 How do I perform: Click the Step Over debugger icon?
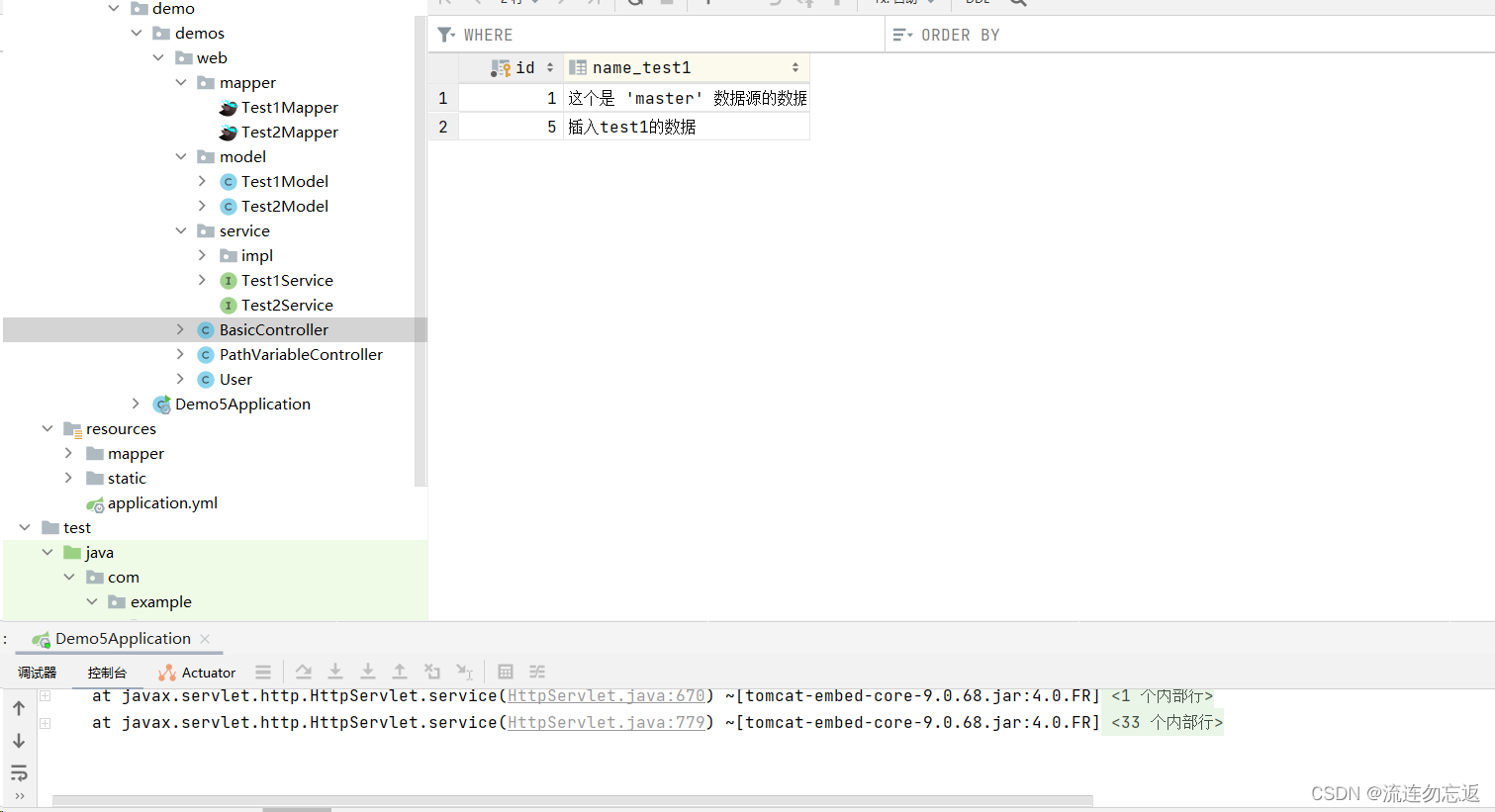304,672
